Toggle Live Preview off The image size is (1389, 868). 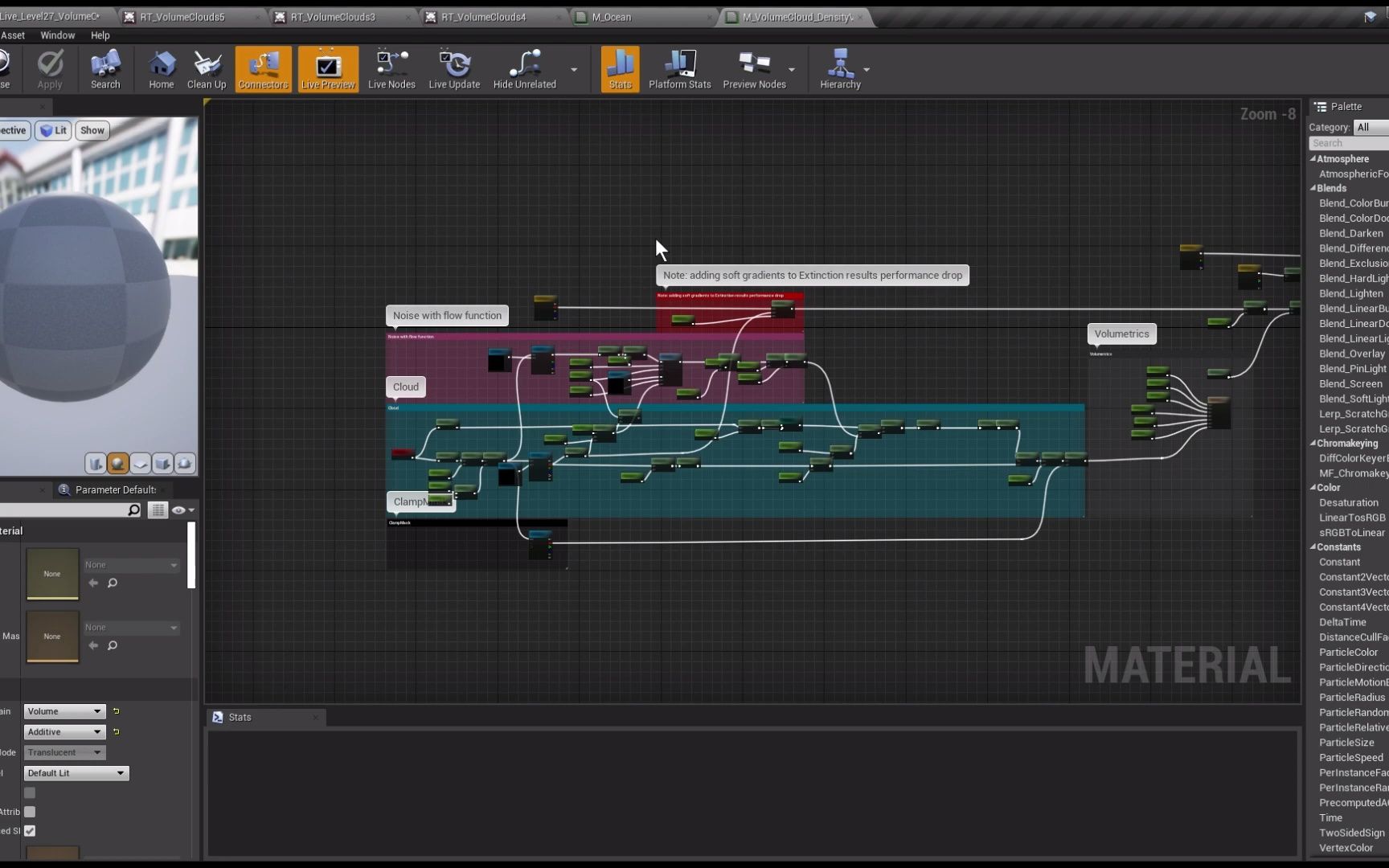coord(327,68)
